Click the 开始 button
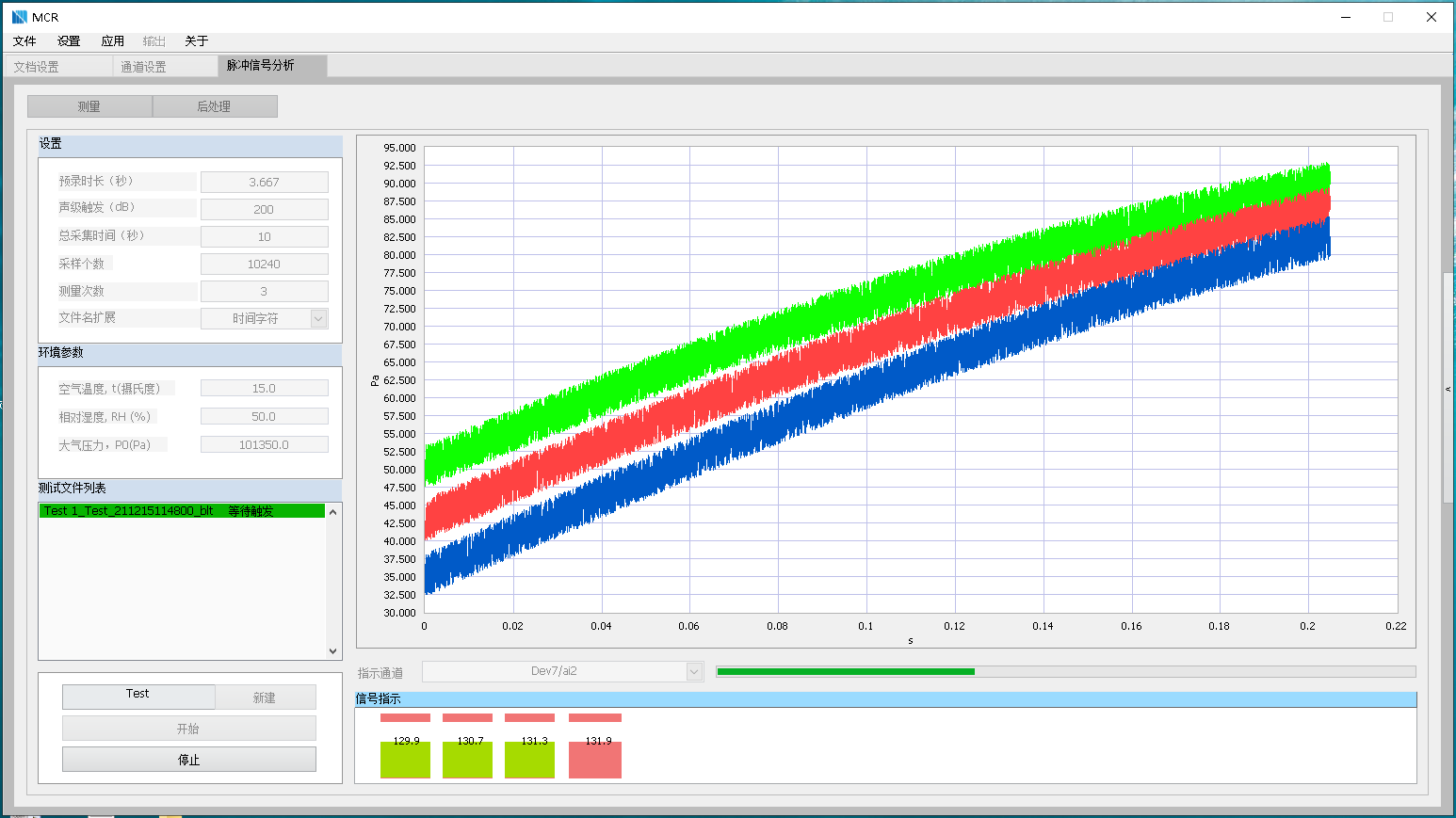 pyautogui.click(x=188, y=729)
